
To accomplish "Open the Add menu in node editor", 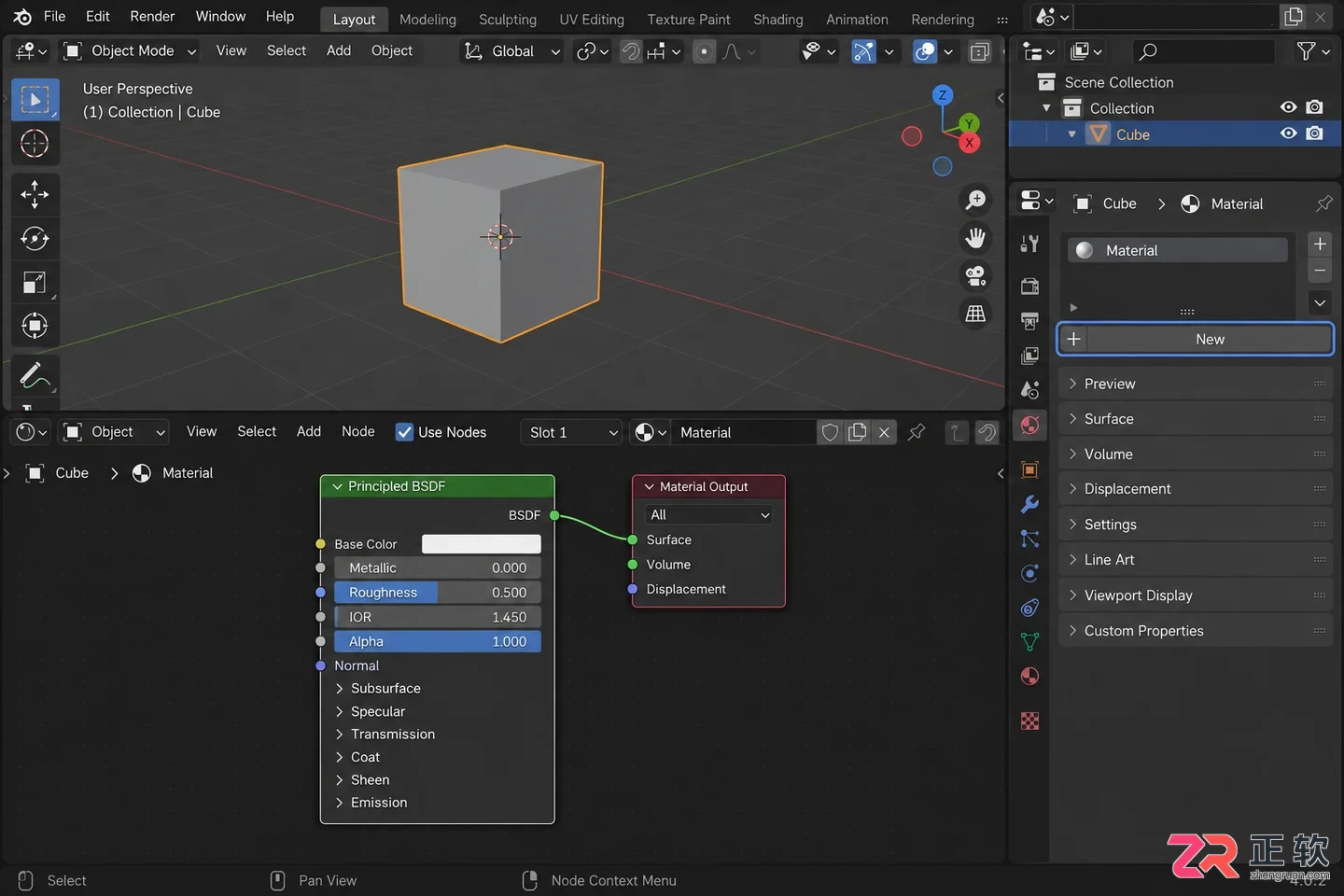I will [309, 431].
